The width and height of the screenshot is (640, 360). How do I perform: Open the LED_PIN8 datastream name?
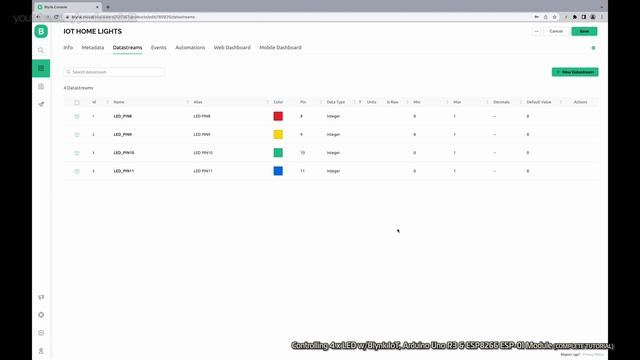pos(122,116)
